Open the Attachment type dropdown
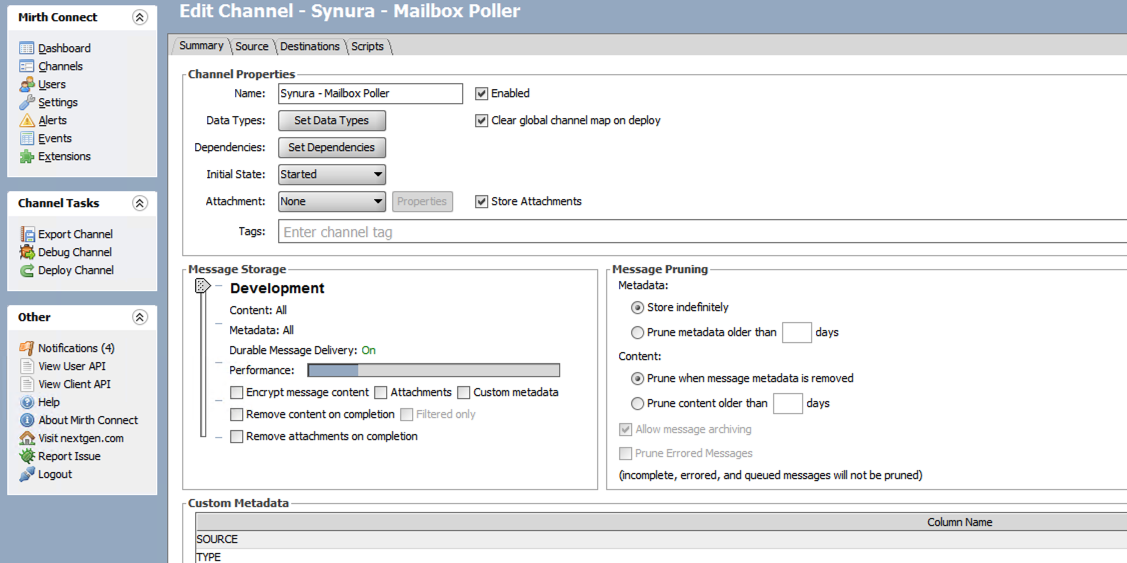The image size is (1127, 563). click(x=332, y=201)
